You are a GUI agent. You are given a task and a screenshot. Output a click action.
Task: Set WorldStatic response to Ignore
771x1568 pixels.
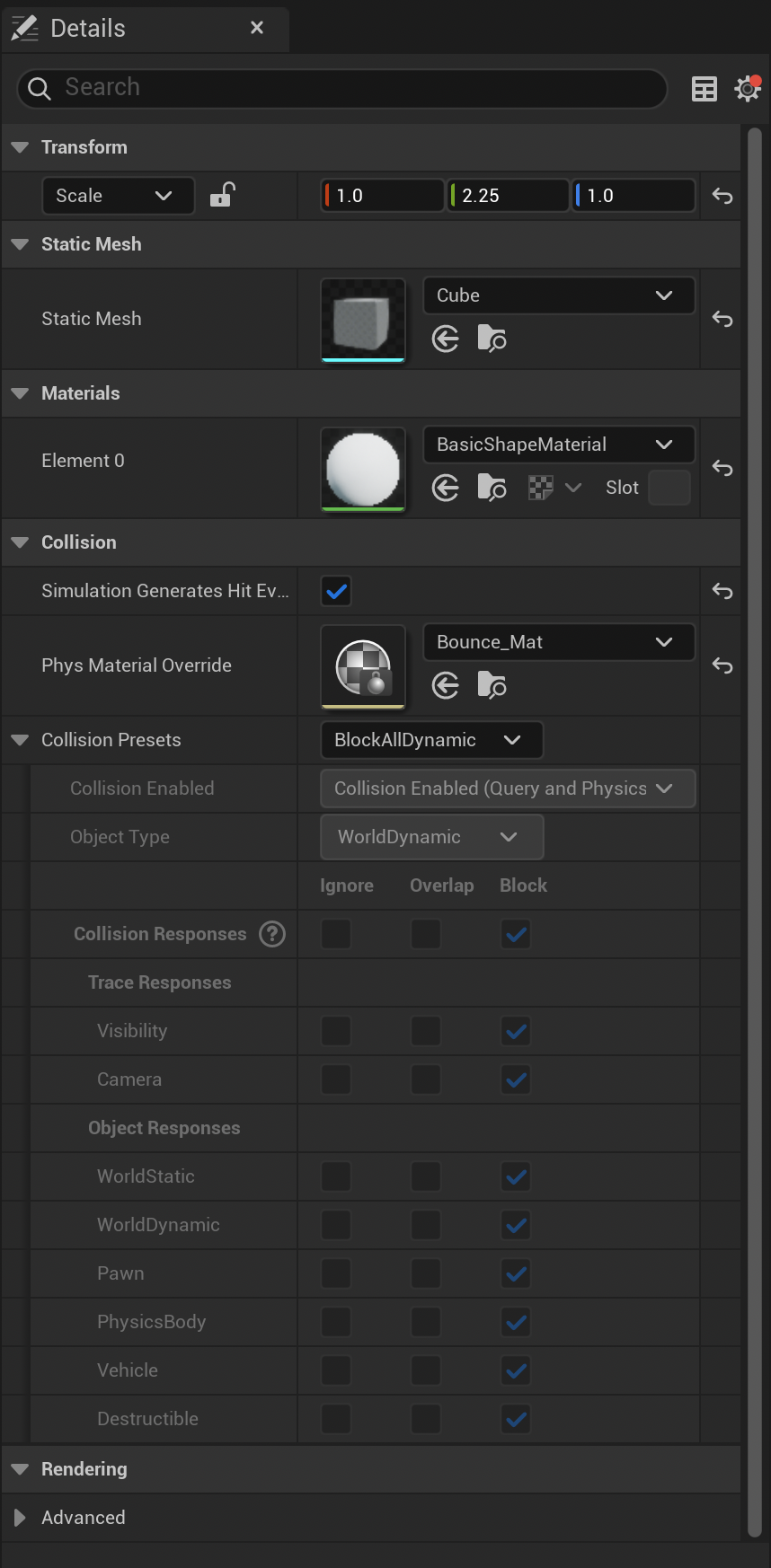[x=336, y=1176]
